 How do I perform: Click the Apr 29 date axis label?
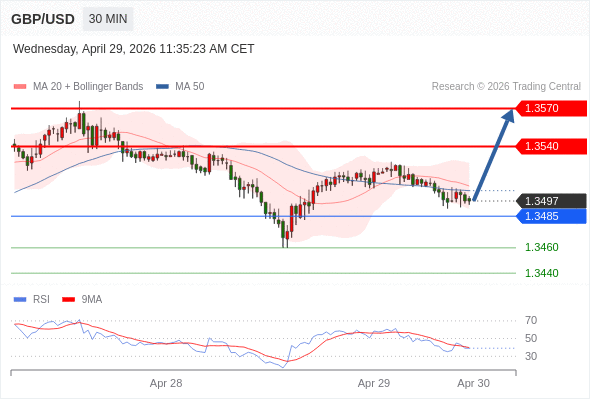coord(374,383)
